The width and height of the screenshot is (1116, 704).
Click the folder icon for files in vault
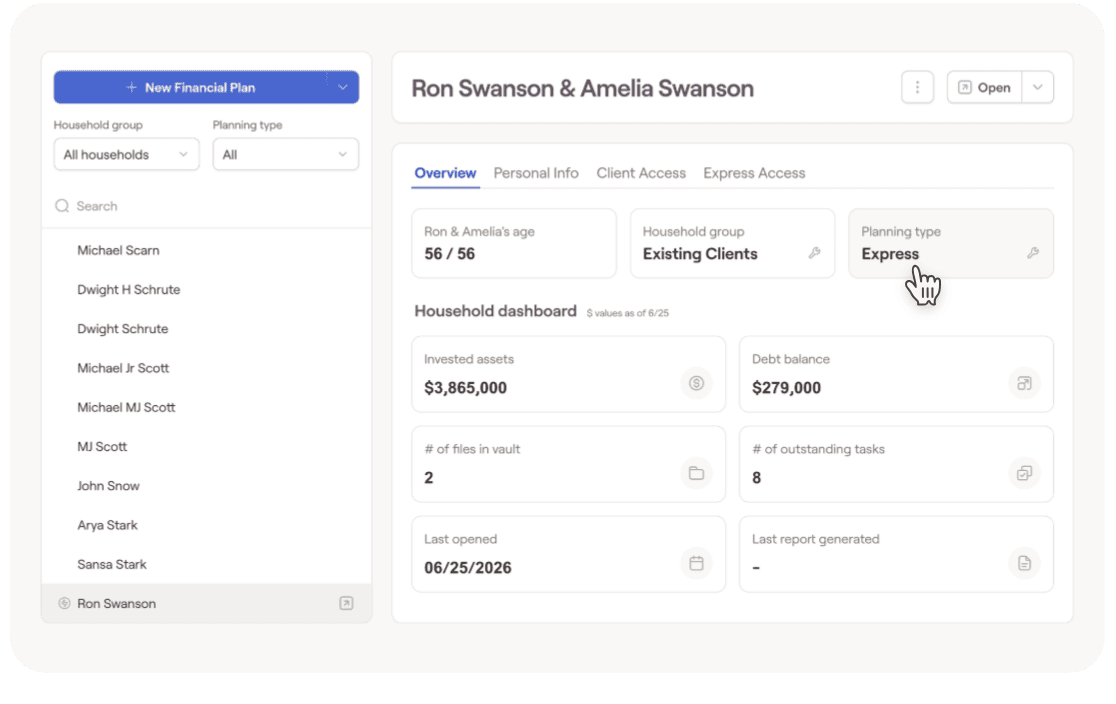click(x=696, y=473)
